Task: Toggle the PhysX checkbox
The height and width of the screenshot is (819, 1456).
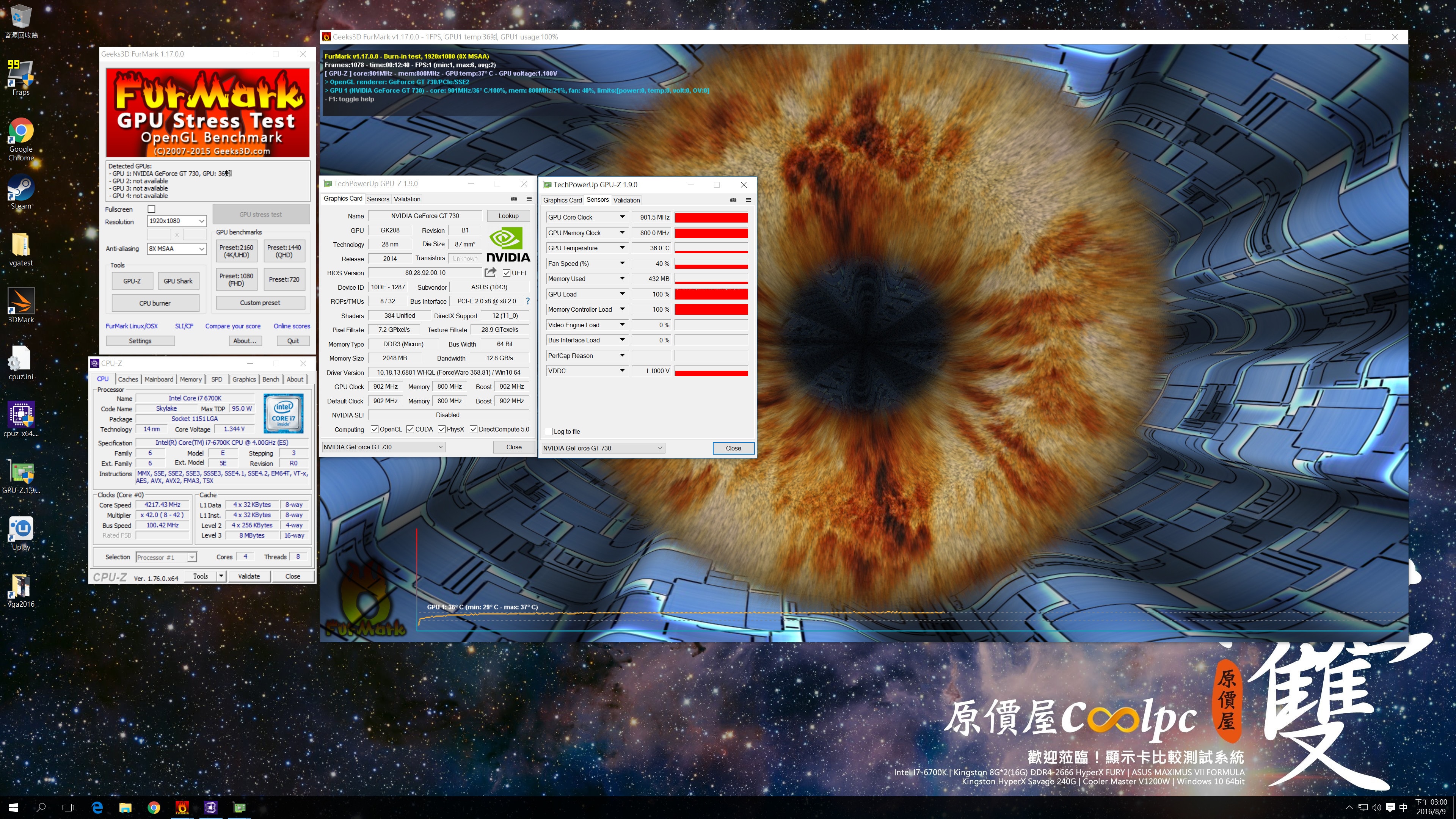Action: (x=441, y=430)
